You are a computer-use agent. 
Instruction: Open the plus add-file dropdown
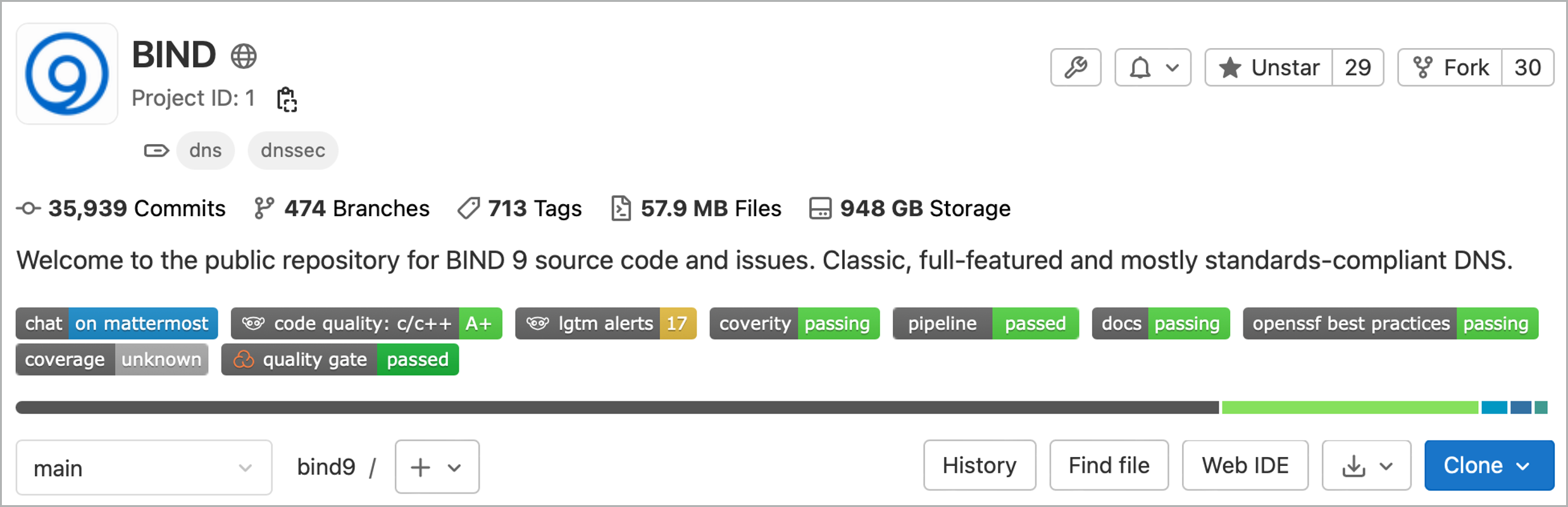(x=437, y=467)
